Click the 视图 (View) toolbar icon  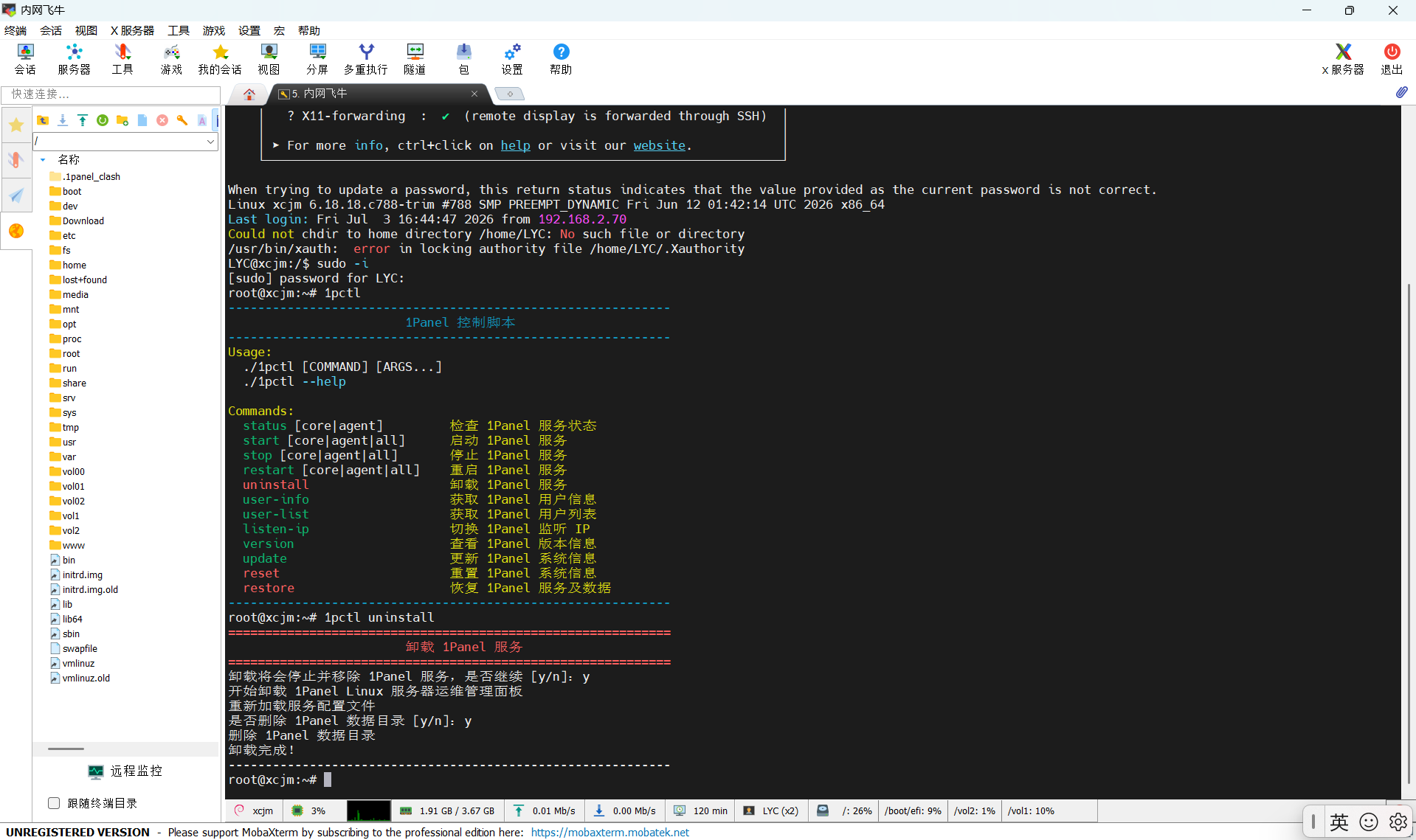pos(269,59)
